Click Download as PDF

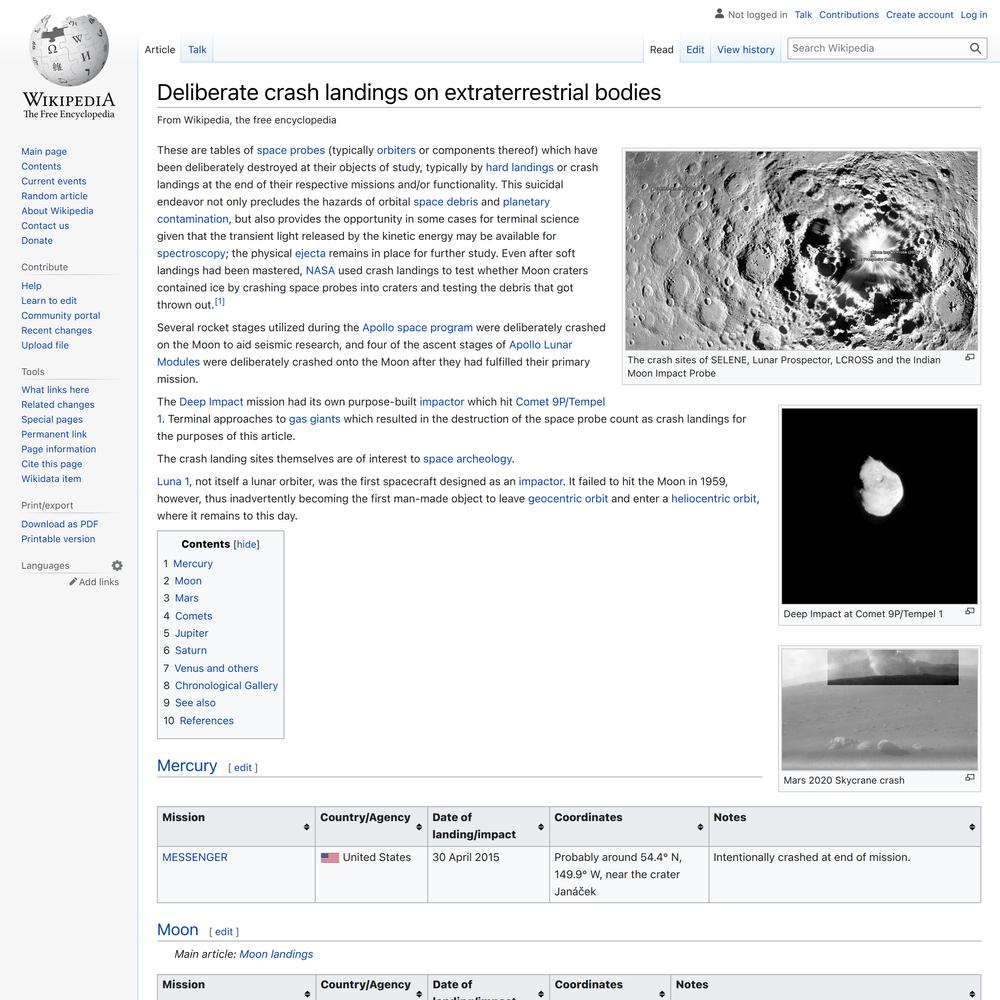[x=59, y=524]
